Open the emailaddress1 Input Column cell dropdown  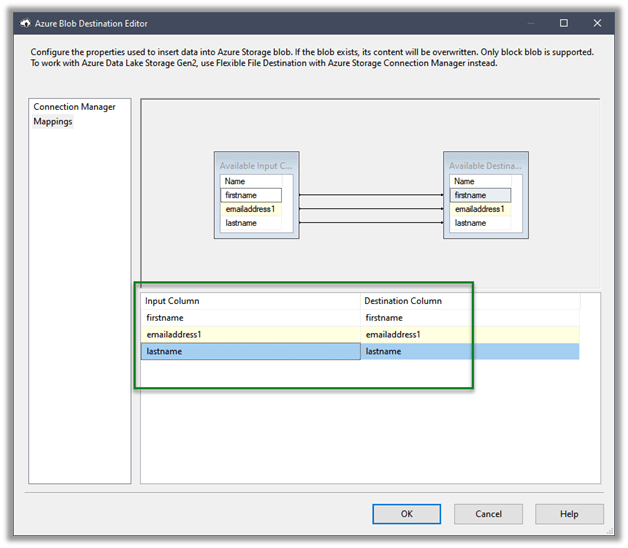click(250, 335)
